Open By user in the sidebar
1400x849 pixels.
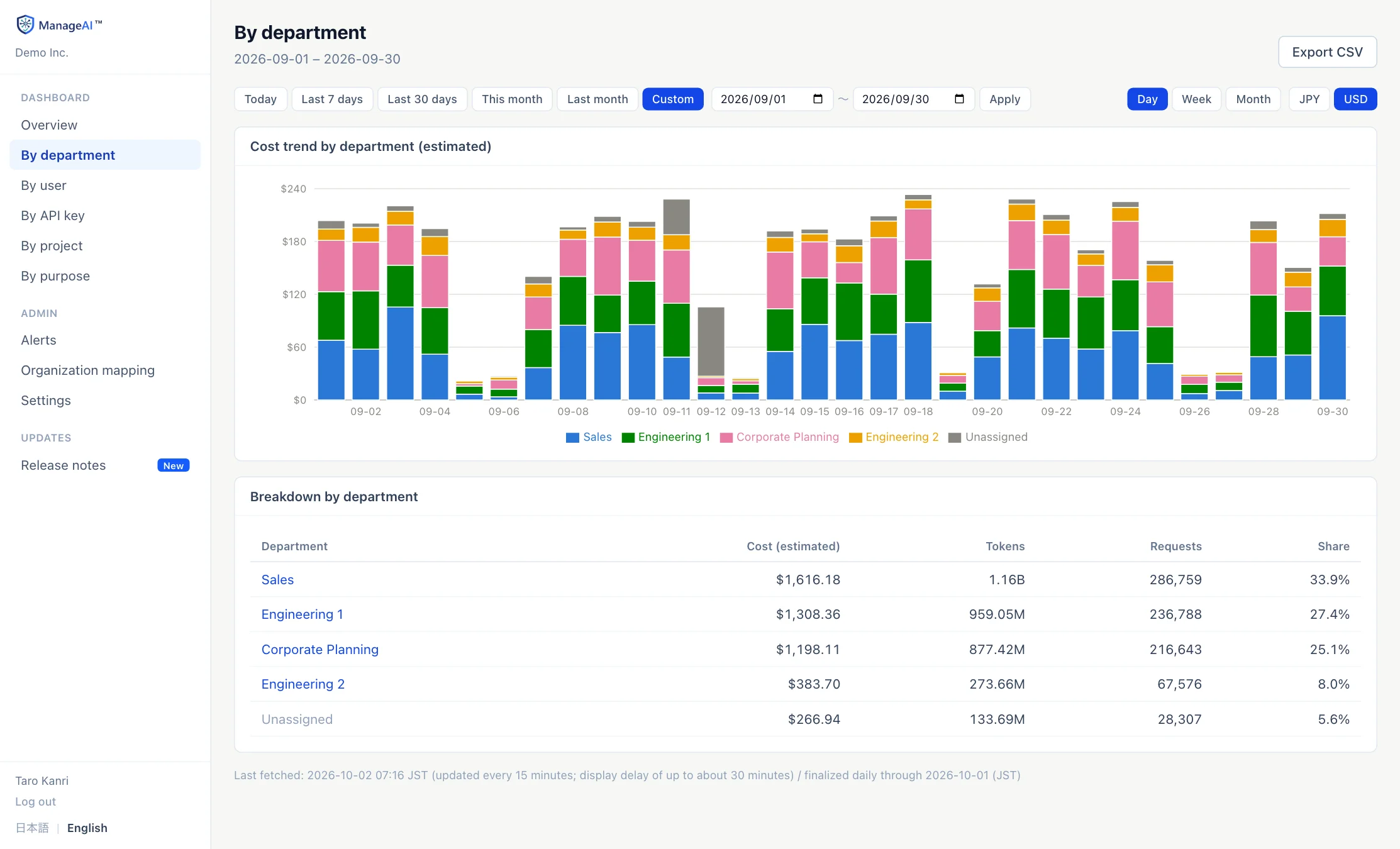click(x=105, y=185)
